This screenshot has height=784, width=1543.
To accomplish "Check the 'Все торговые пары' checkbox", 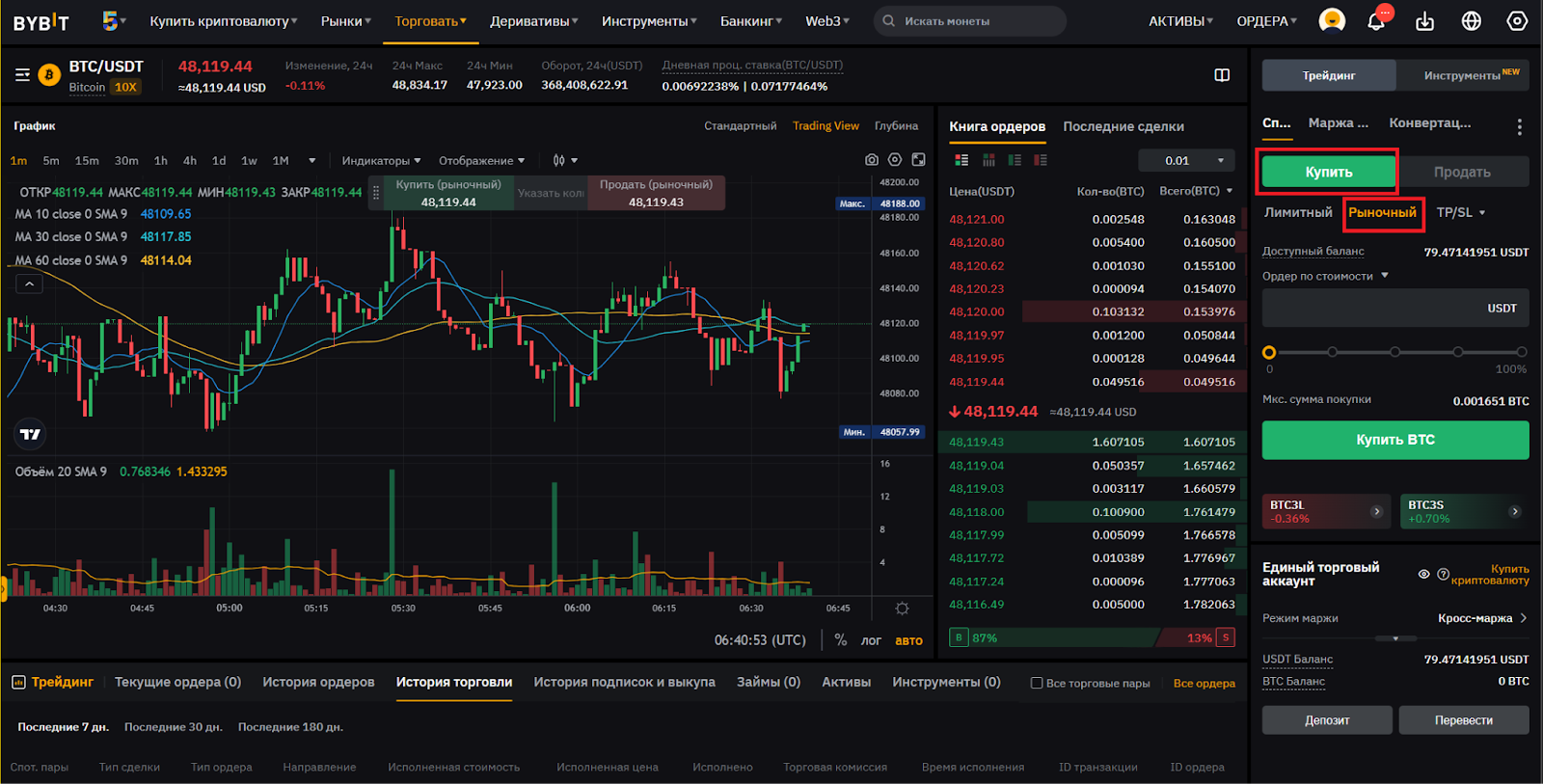I will pos(1037,683).
